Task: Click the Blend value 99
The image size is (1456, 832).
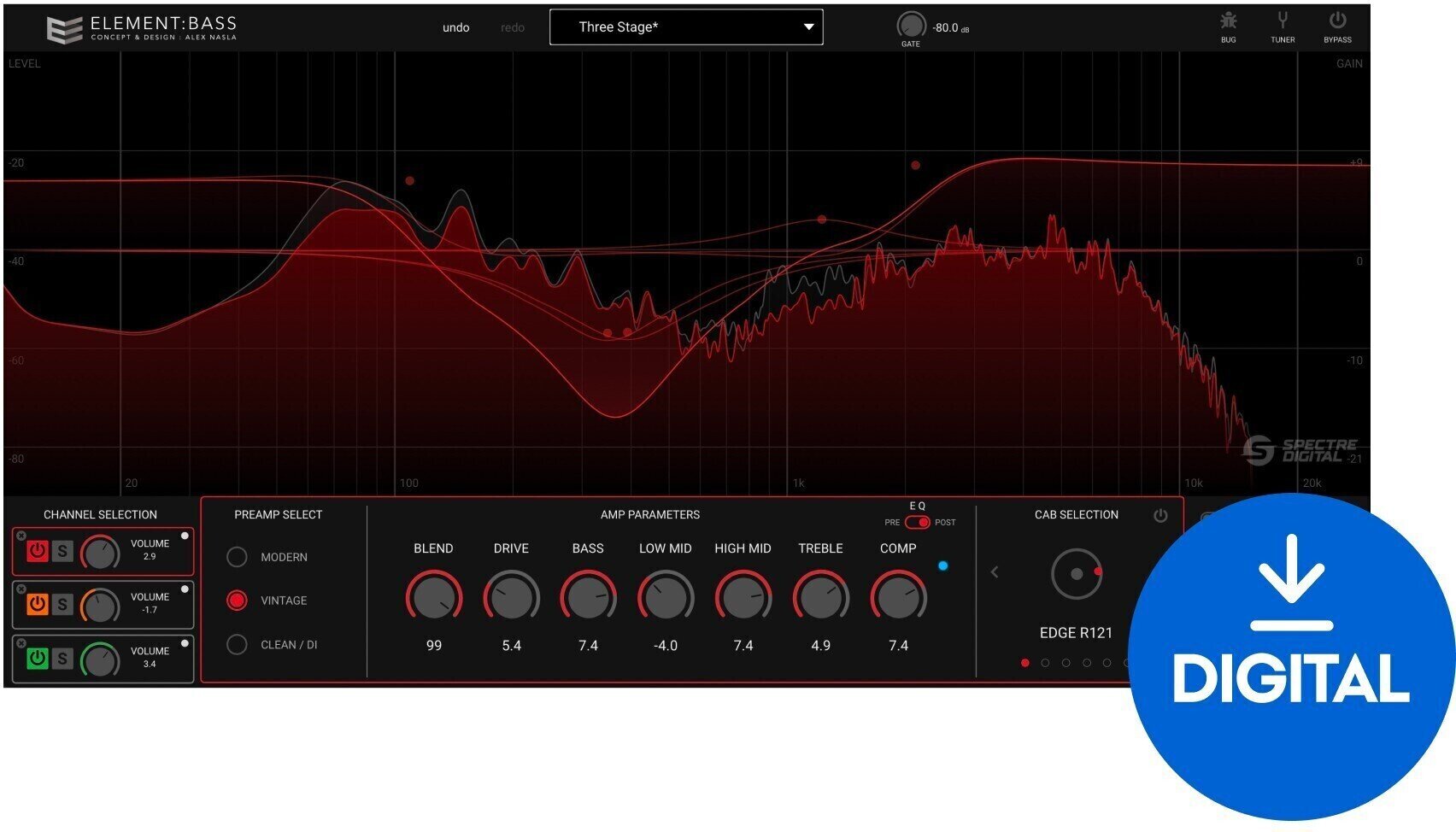Action: point(434,646)
